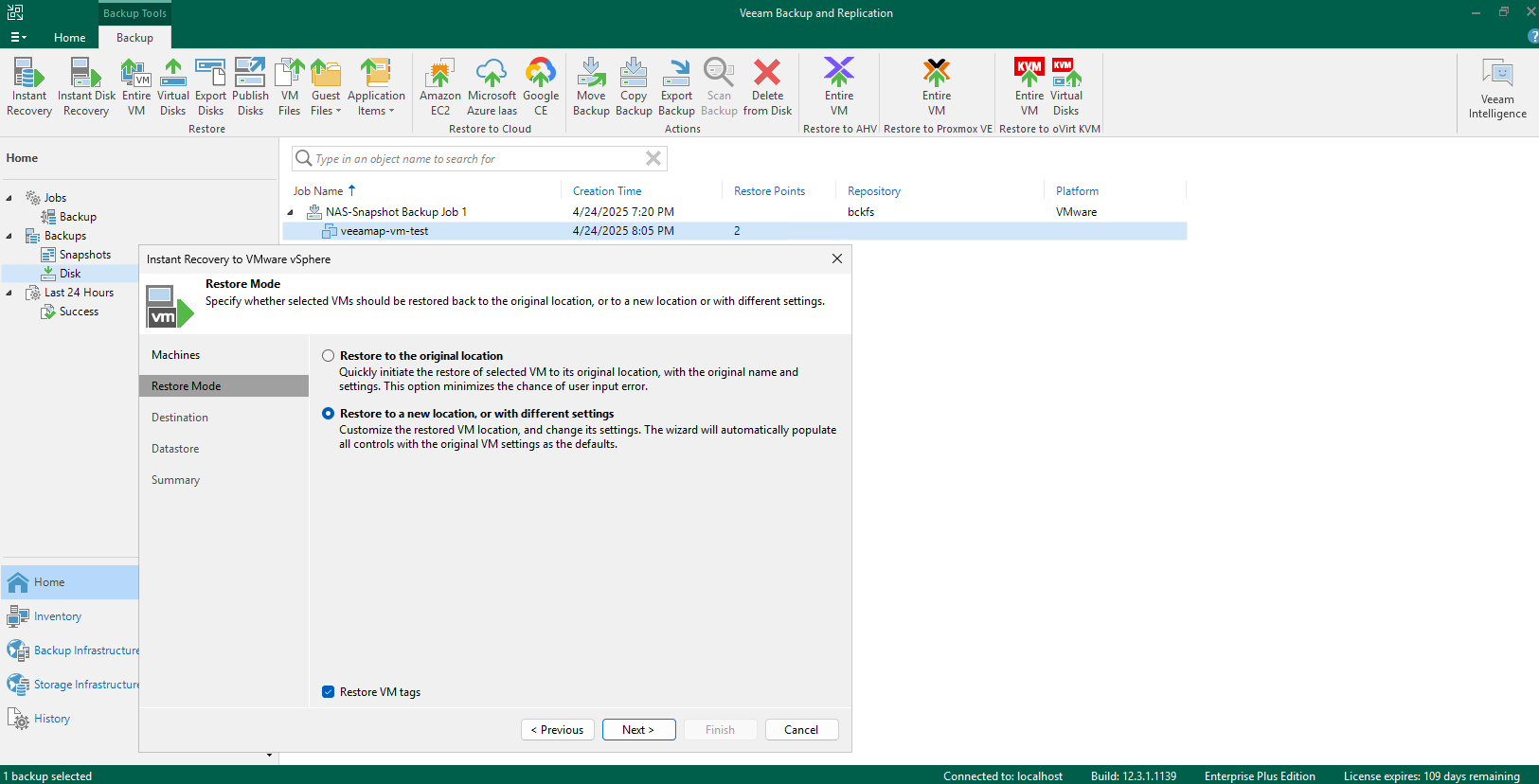Viewport: 1539px width, 784px height.
Task: Open Application Items dropdown
Action: pyautogui.click(x=376, y=87)
